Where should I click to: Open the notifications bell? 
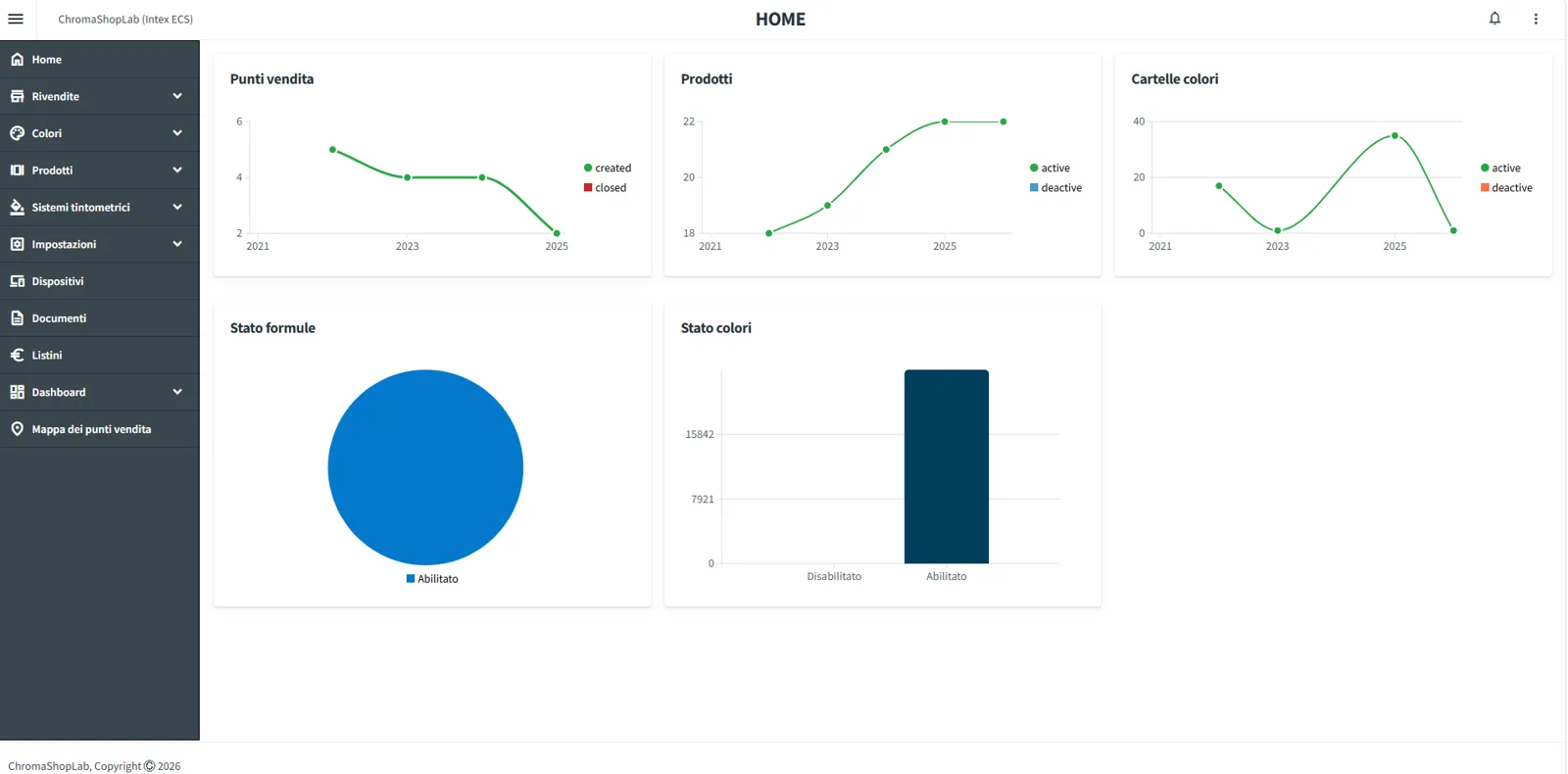[x=1494, y=19]
